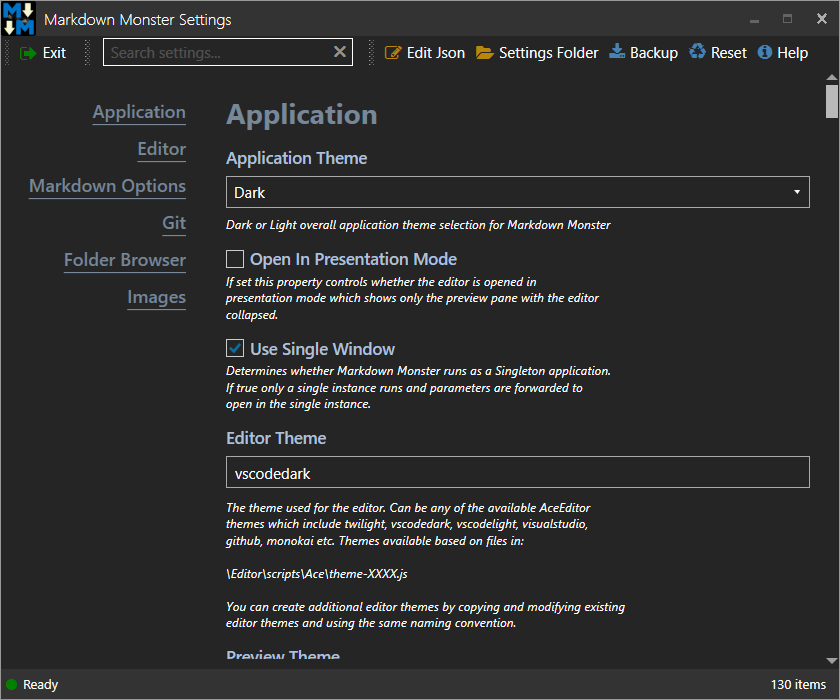Click the 'Use Single Window' label
Screen dimensions: 840x700
[x=322, y=349]
